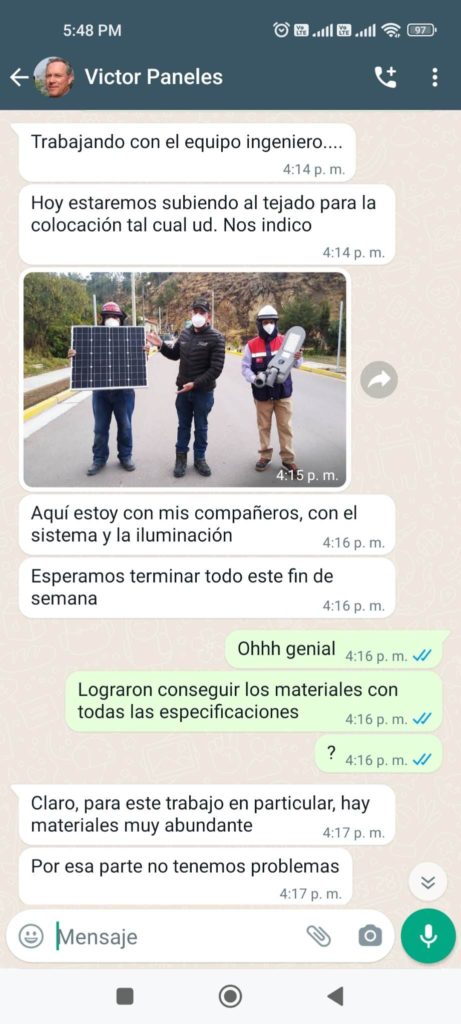Attach a file with the paperclip icon
461x1024 pixels.
[x=319, y=936]
